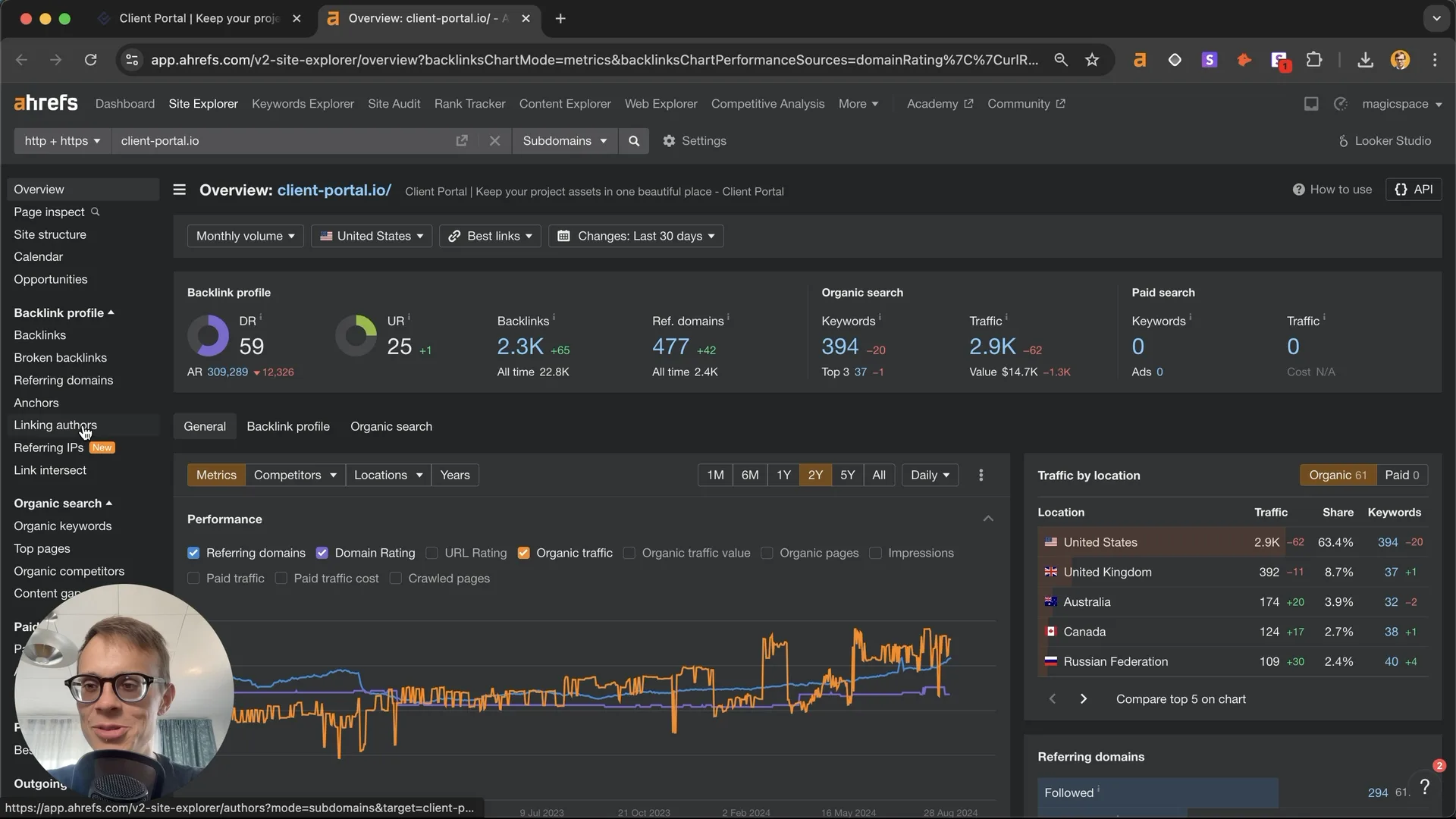Collapse the Performance section chevron
The width and height of the screenshot is (1456, 819).
[x=988, y=519]
